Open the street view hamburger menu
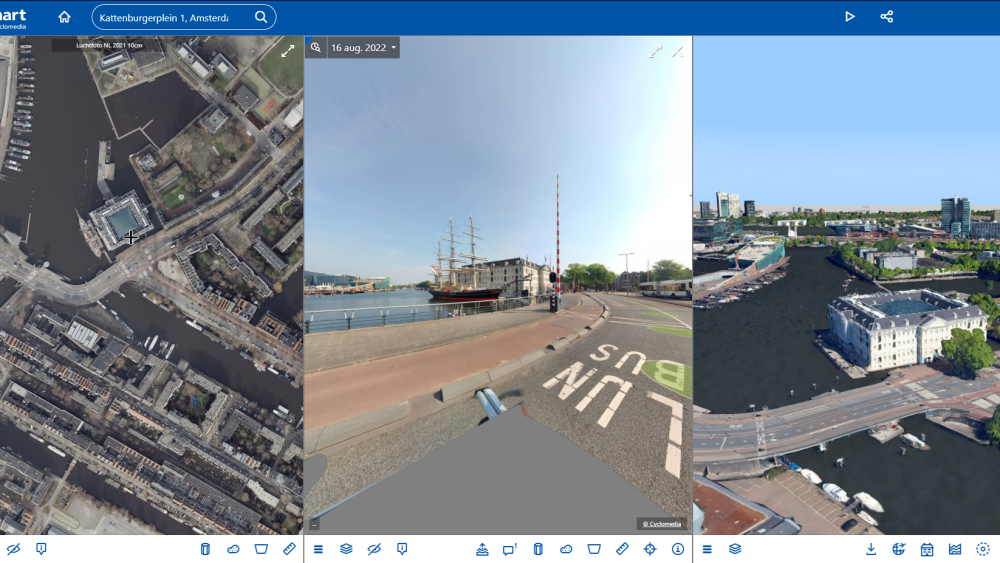 (318, 549)
